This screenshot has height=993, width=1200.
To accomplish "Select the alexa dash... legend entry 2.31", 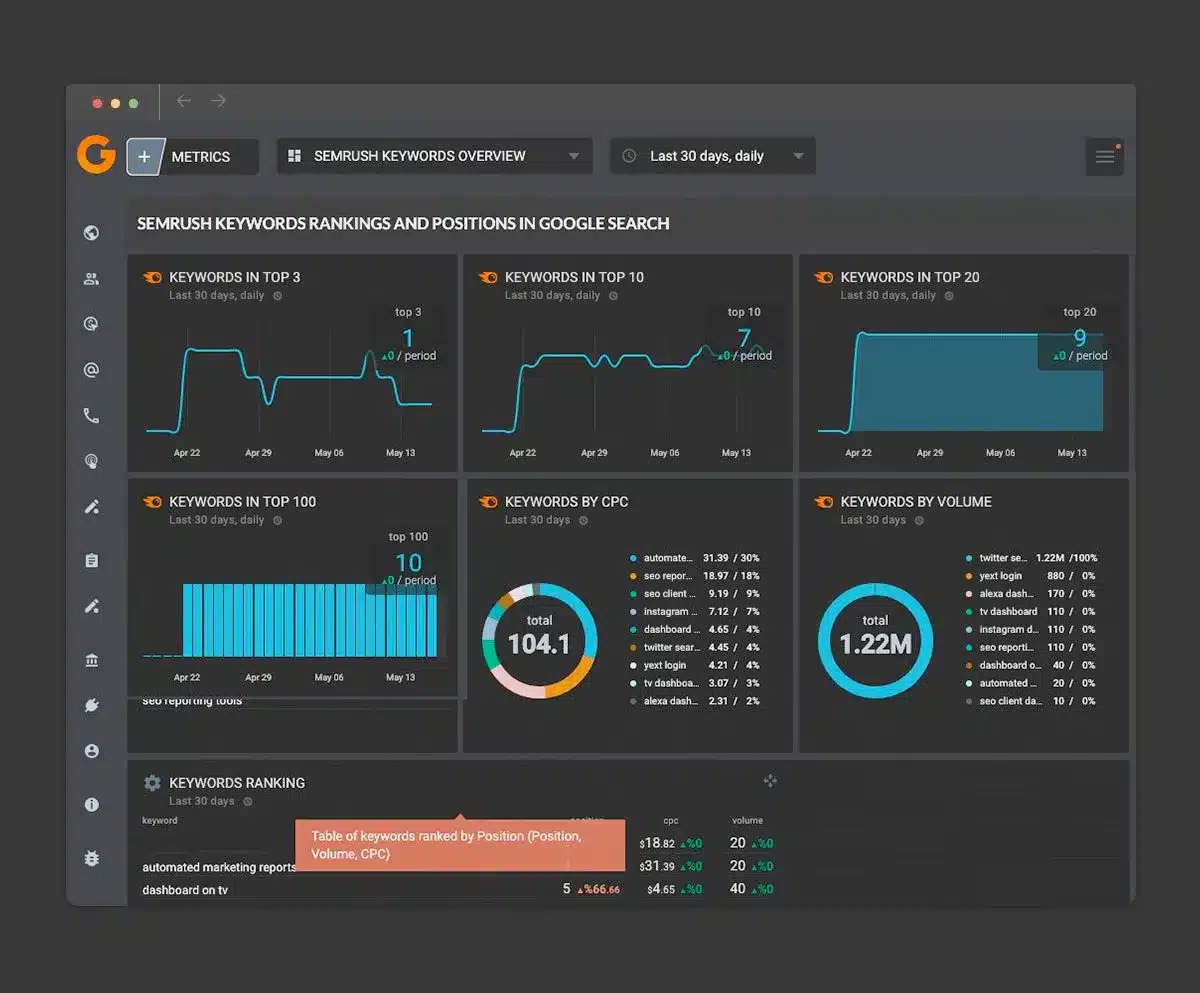I will pos(695,701).
